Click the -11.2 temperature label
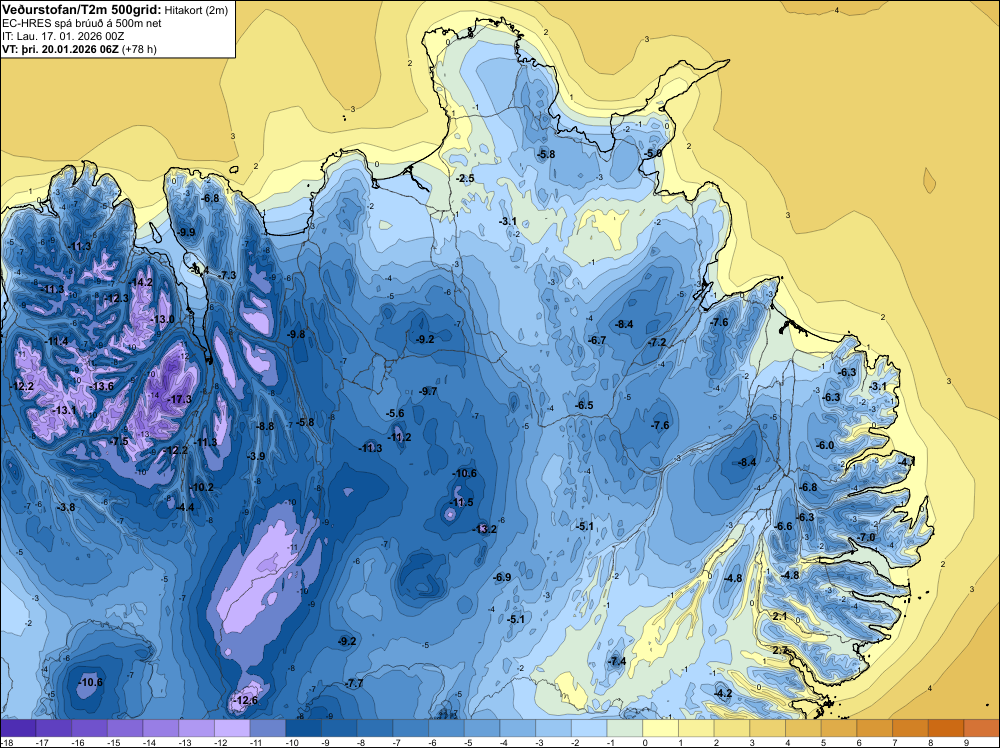Image resolution: width=1000 pixels, height=748 pixels. (x=399, y=437)
